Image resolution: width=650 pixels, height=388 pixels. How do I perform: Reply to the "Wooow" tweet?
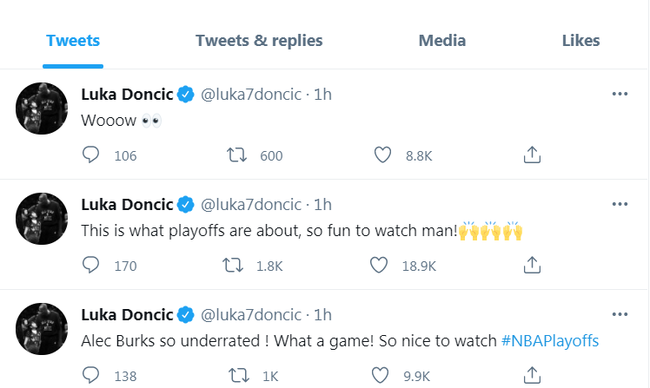coord(90,155)
